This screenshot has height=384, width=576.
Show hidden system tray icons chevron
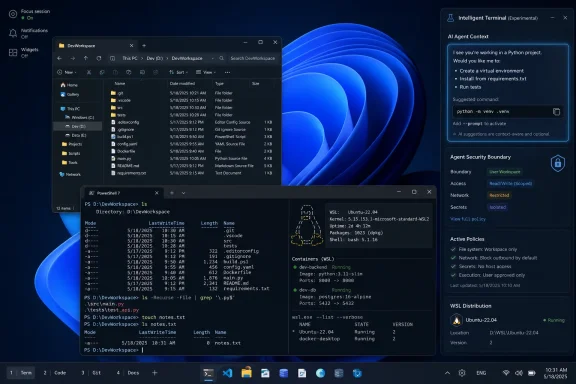447,373
